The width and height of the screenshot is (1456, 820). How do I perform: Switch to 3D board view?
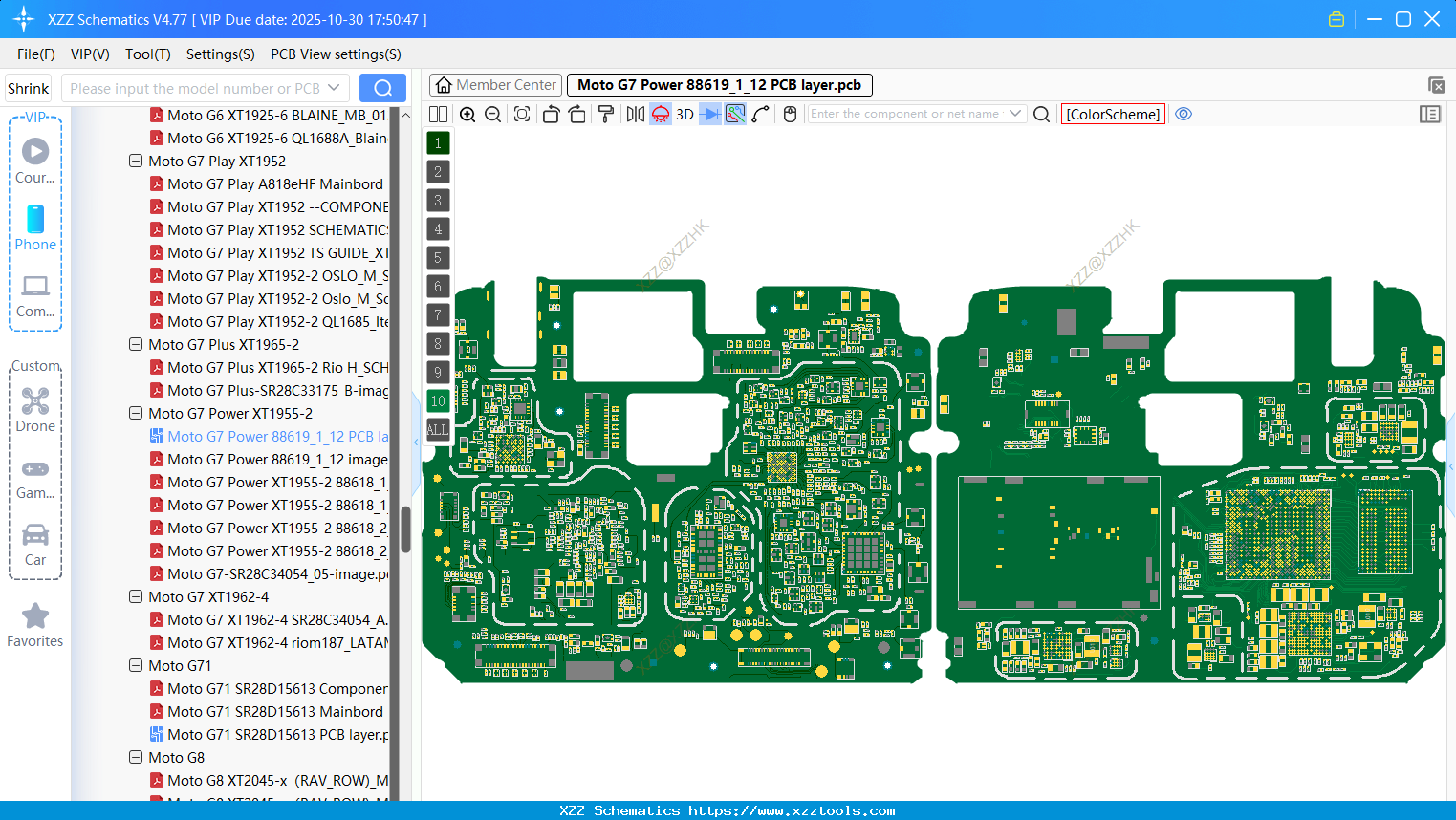(x=684, y=114)
